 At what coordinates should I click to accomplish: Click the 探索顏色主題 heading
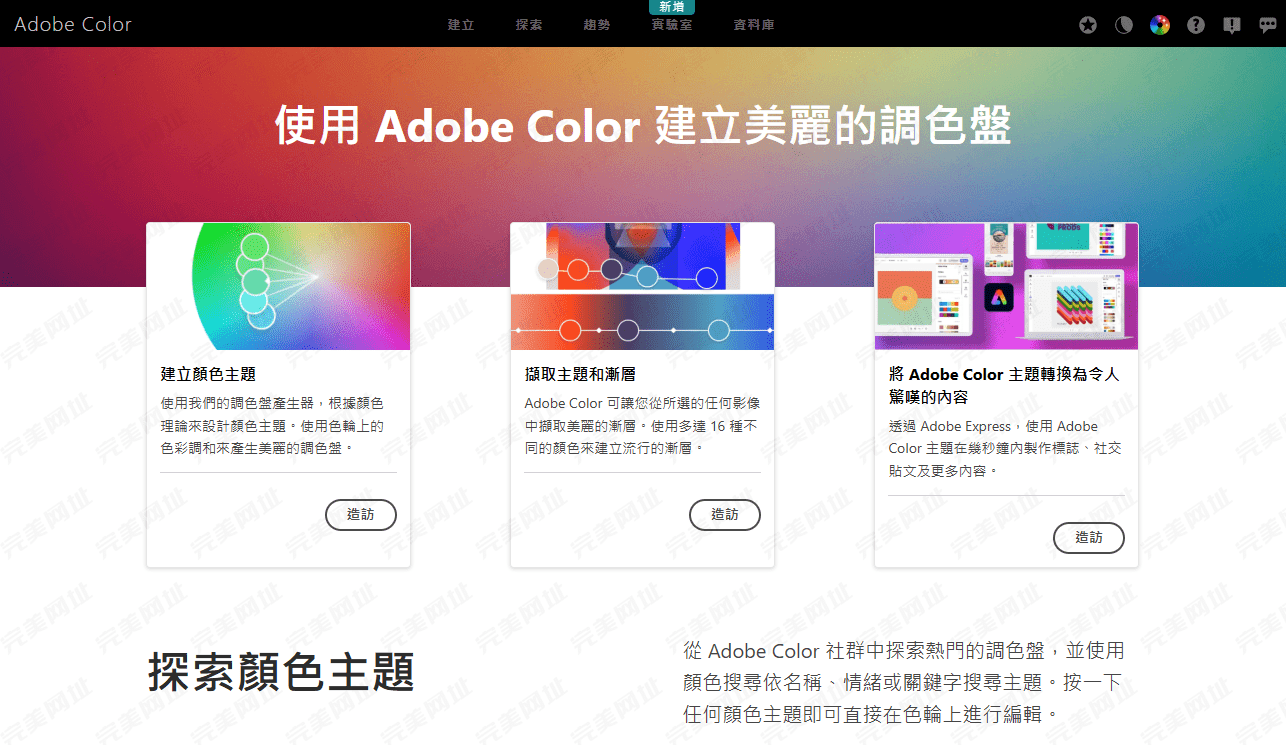click(x=281, y=671)
